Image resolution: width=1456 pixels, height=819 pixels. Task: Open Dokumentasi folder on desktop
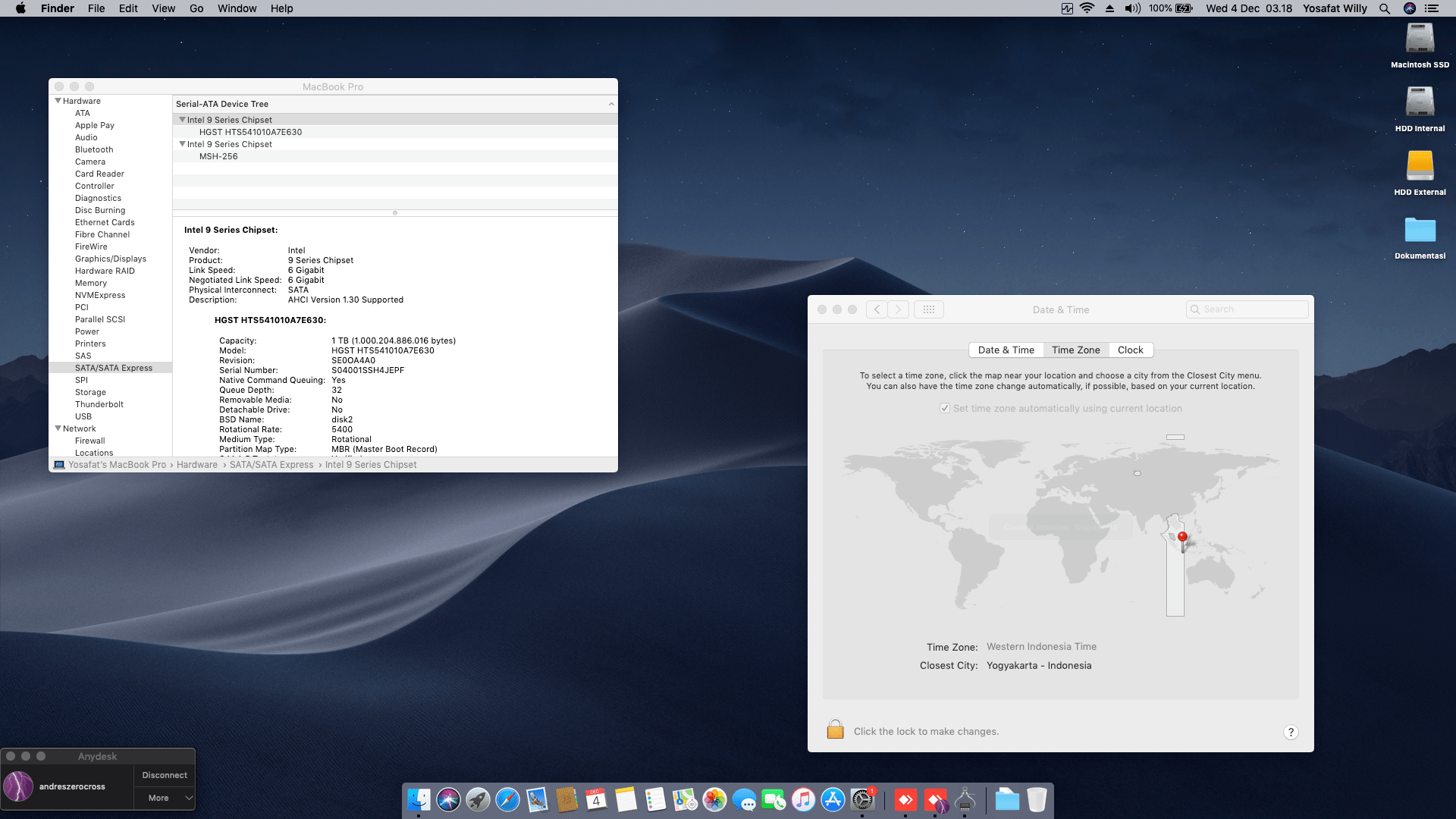pos(1420,229)
